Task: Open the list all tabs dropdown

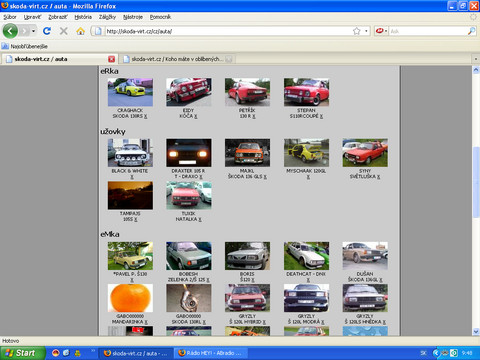Action: pyautogui.click(x=475, y=59)
